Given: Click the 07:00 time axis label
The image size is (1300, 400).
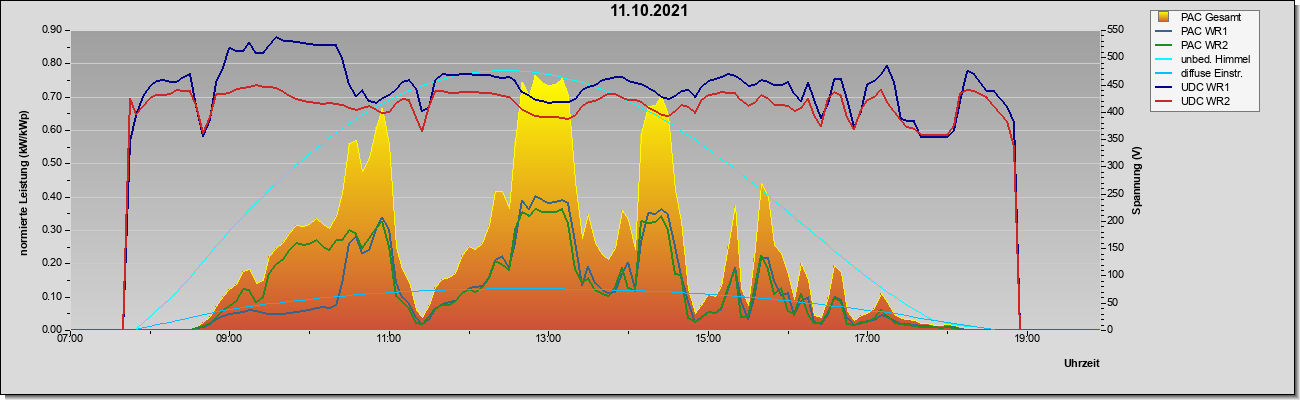Looking at the screenshot, I should pos(70,339).
